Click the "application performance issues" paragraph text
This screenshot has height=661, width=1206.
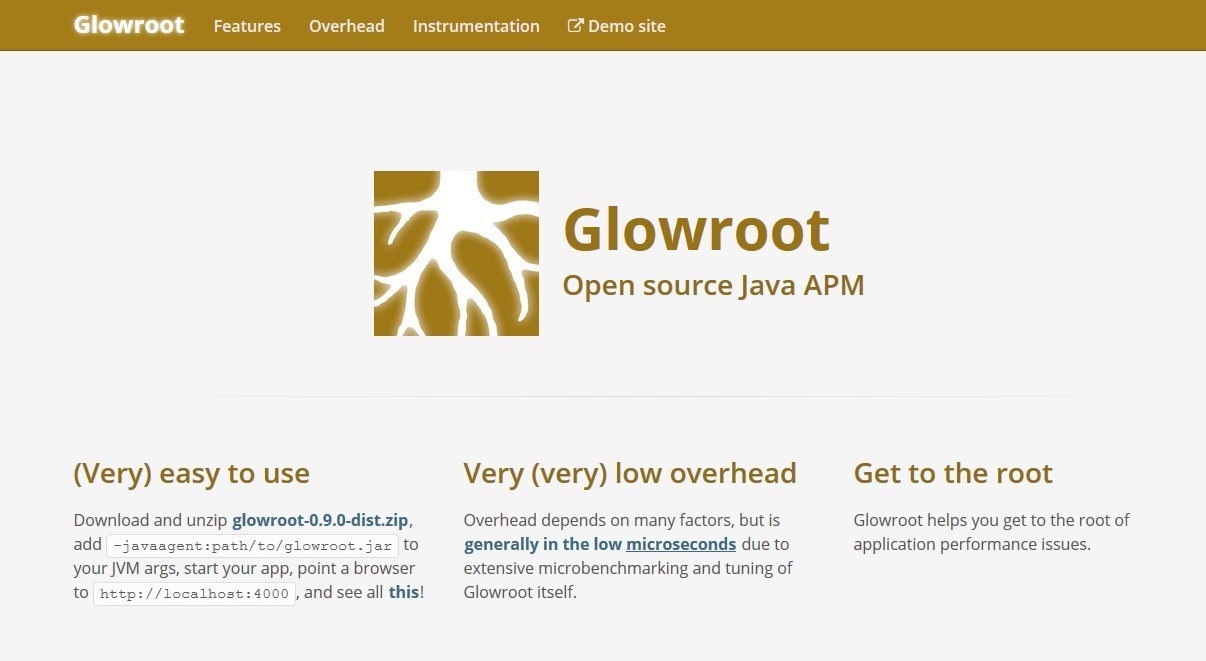(x=970, y=545)
